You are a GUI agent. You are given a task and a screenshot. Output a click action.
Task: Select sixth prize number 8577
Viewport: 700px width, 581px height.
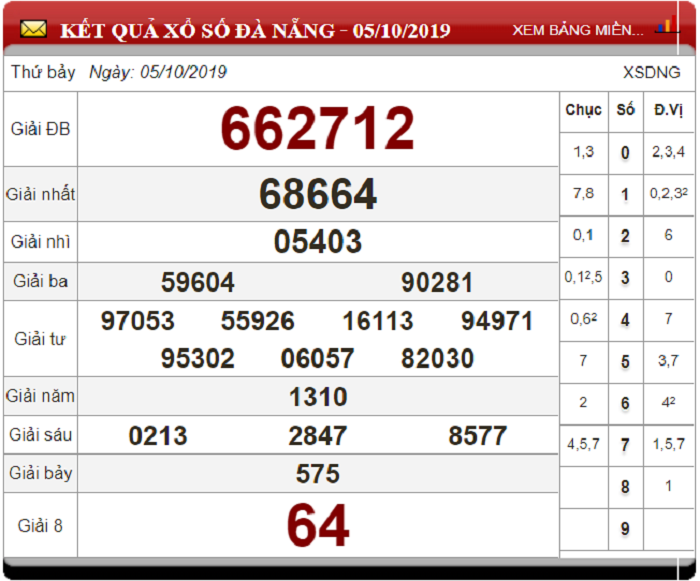click(478, 436)
